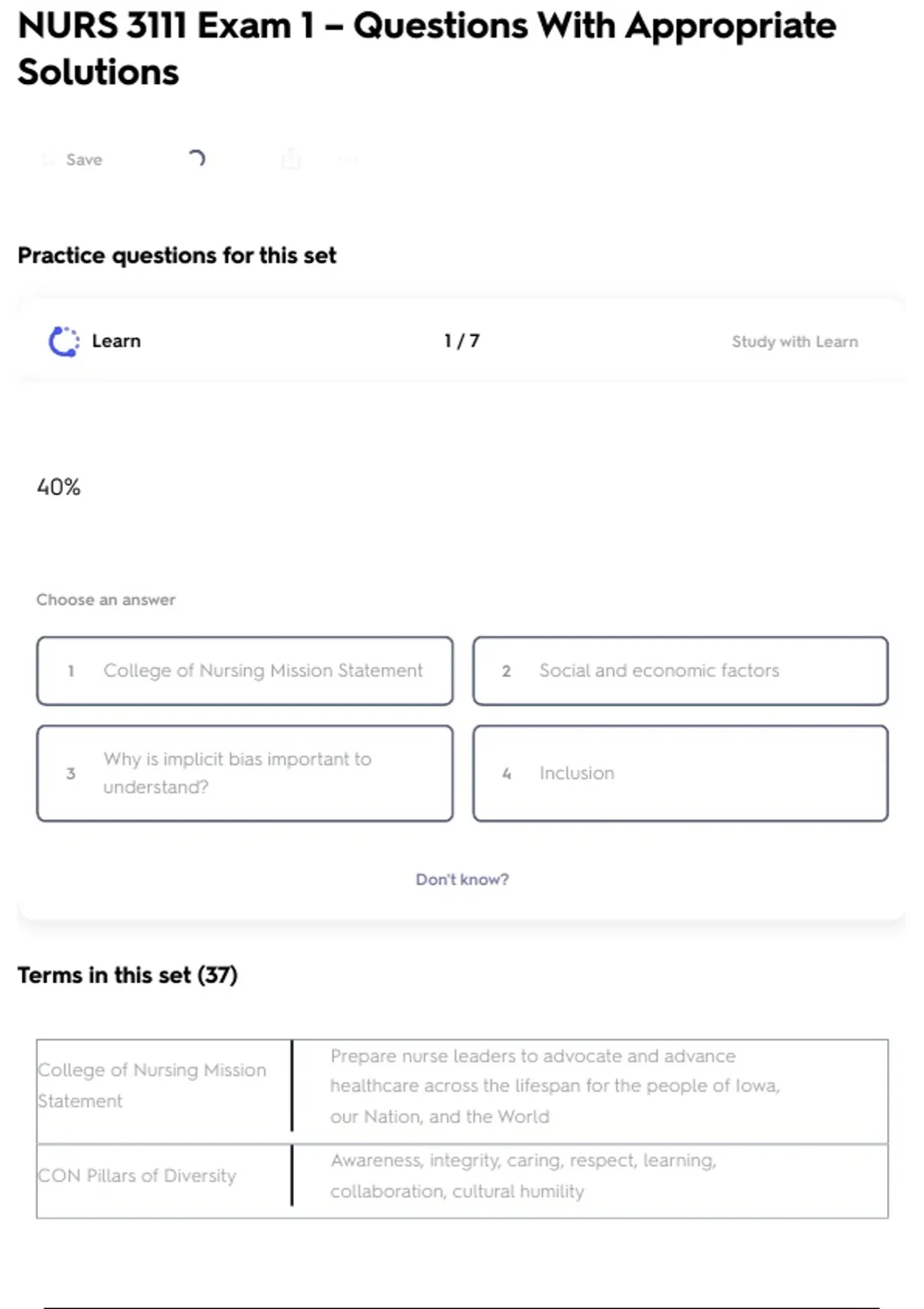Select the Inclusion answer option

tap(680, 773)
